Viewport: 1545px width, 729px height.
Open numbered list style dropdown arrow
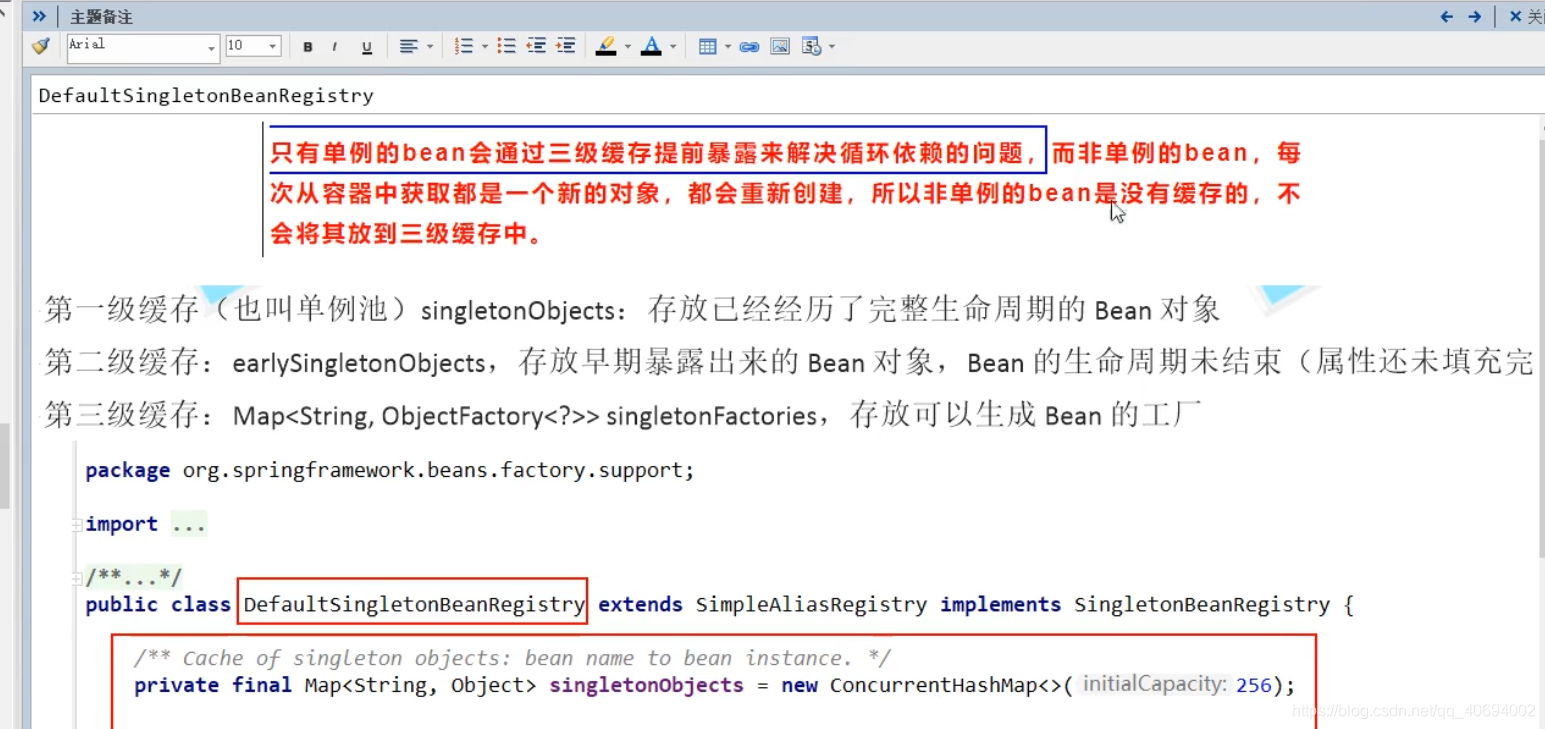(485, 46)
